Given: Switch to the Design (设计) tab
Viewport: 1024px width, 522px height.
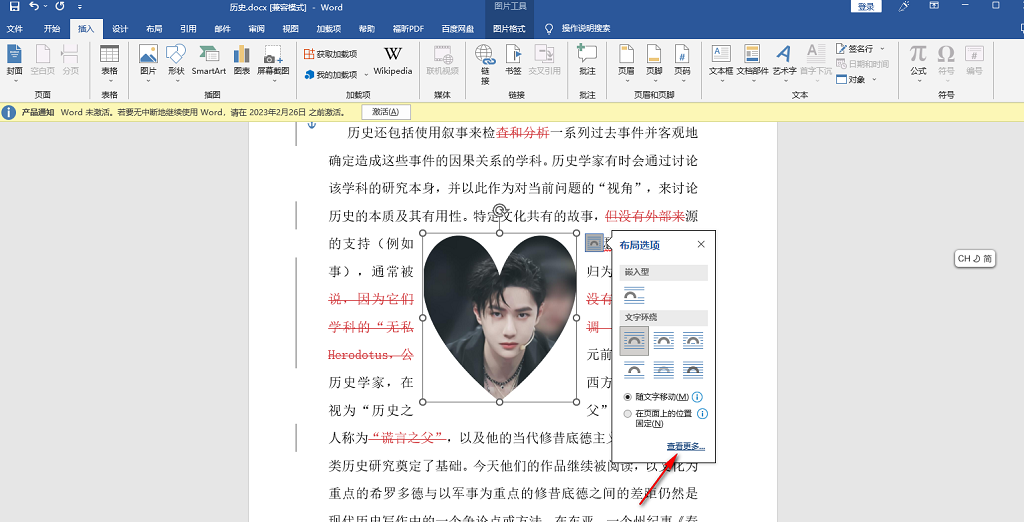Looking at the screenshot, I should click(x=120, y=29).
